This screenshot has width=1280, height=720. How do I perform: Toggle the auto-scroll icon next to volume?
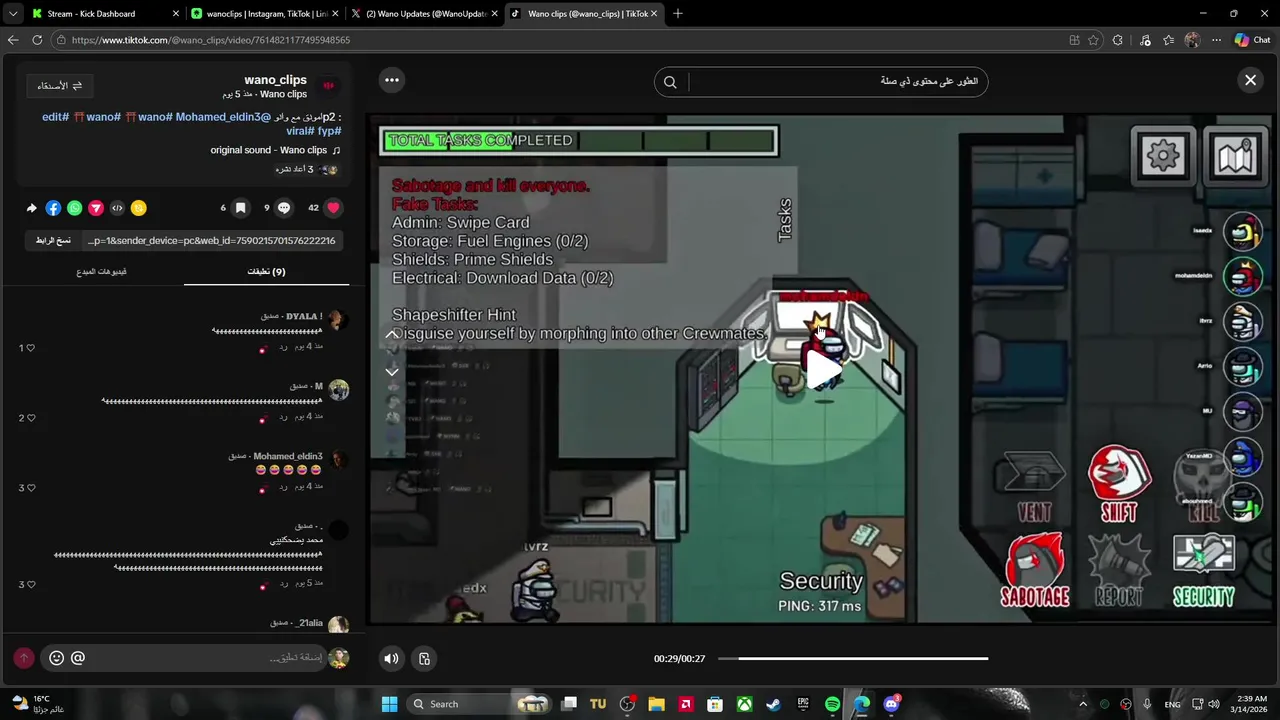pos(424,658)
